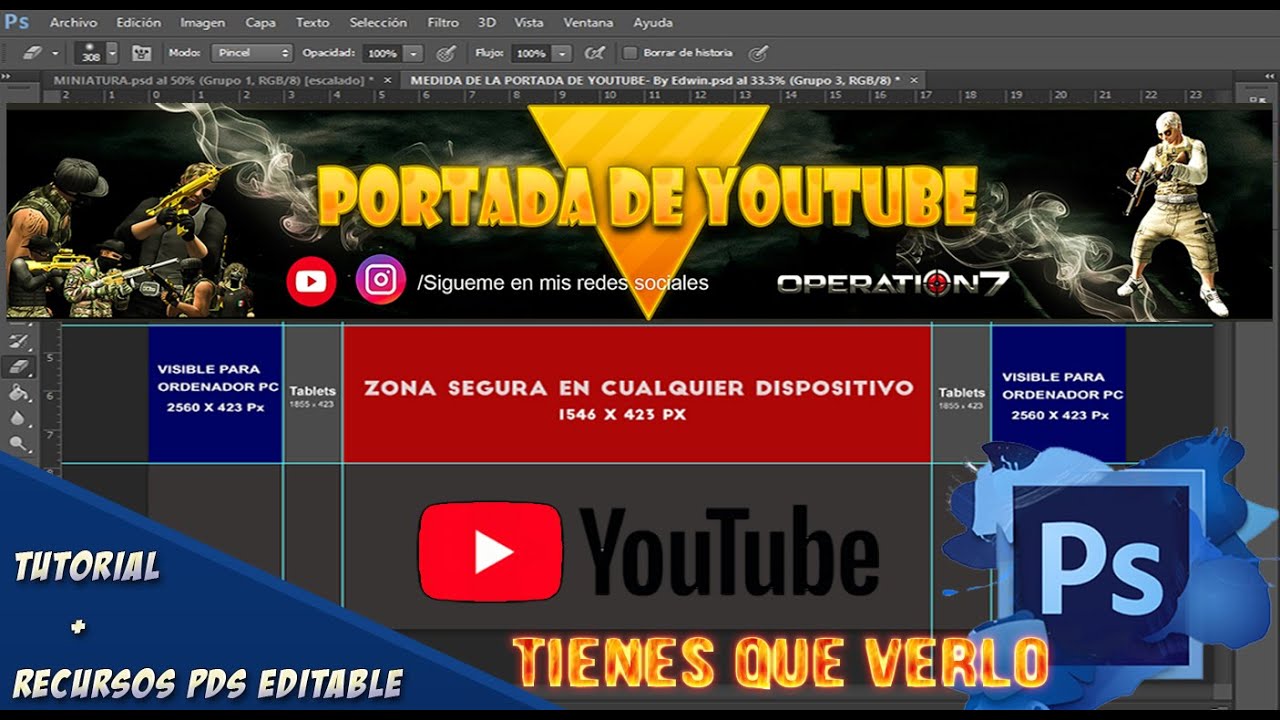Toggle pressure for opacity icon after Opacidad
Screen dimensions: 1280x720
(446, 53)
